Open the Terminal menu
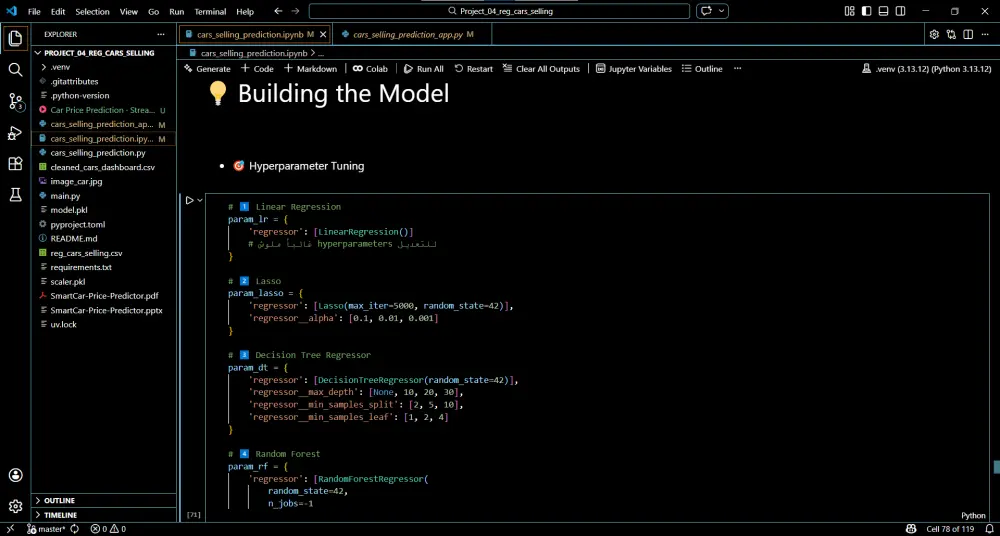 click(210, 11)
